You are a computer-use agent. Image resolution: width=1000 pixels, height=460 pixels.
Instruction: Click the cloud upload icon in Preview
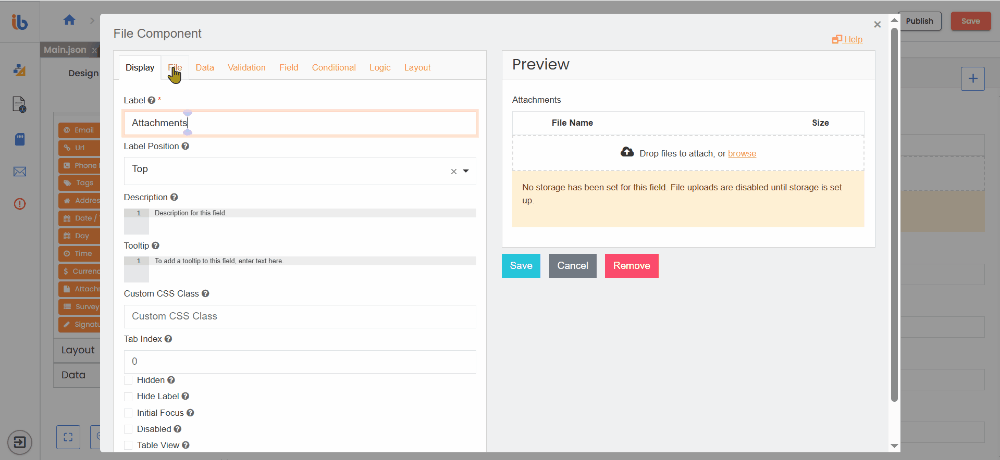click(627, 152)
